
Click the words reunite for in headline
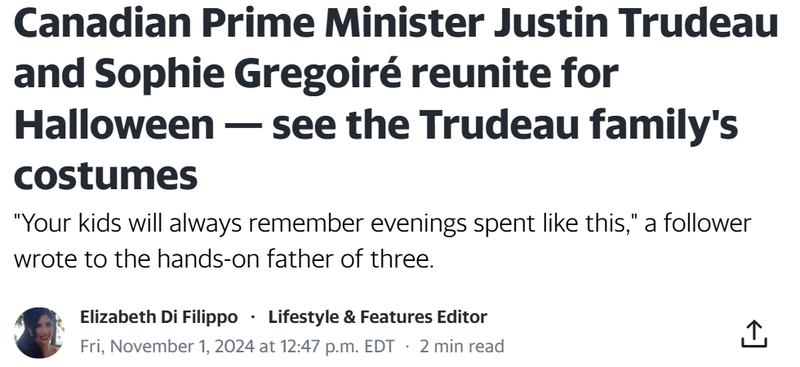[x=515, y=75]
